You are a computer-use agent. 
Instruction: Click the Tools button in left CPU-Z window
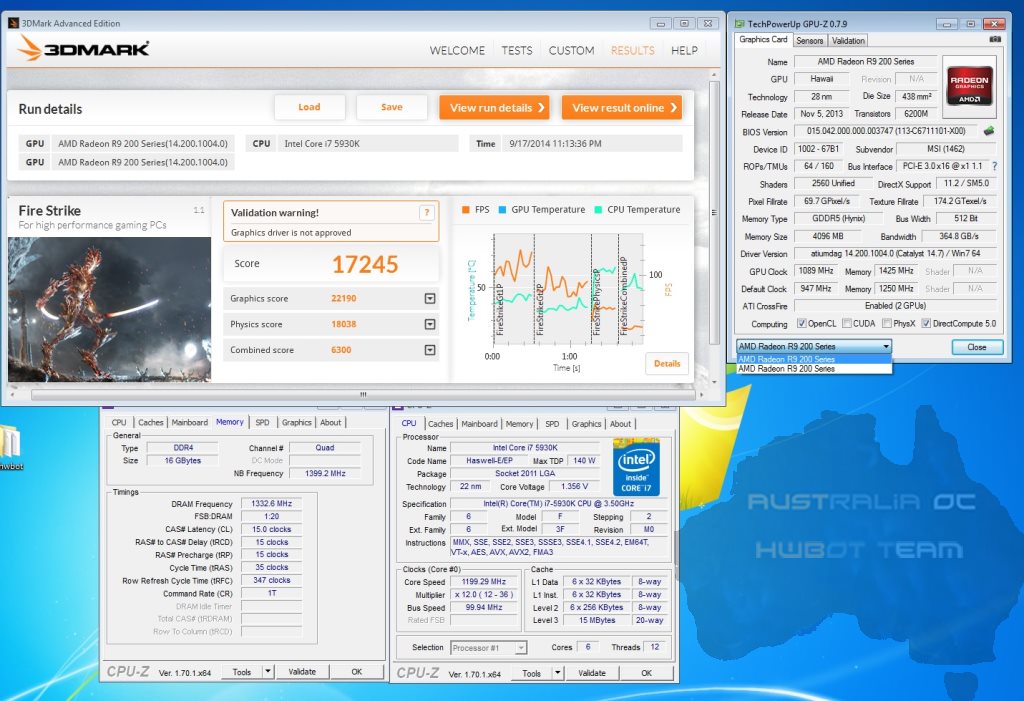pyautogui.click(x=242, y=672)
